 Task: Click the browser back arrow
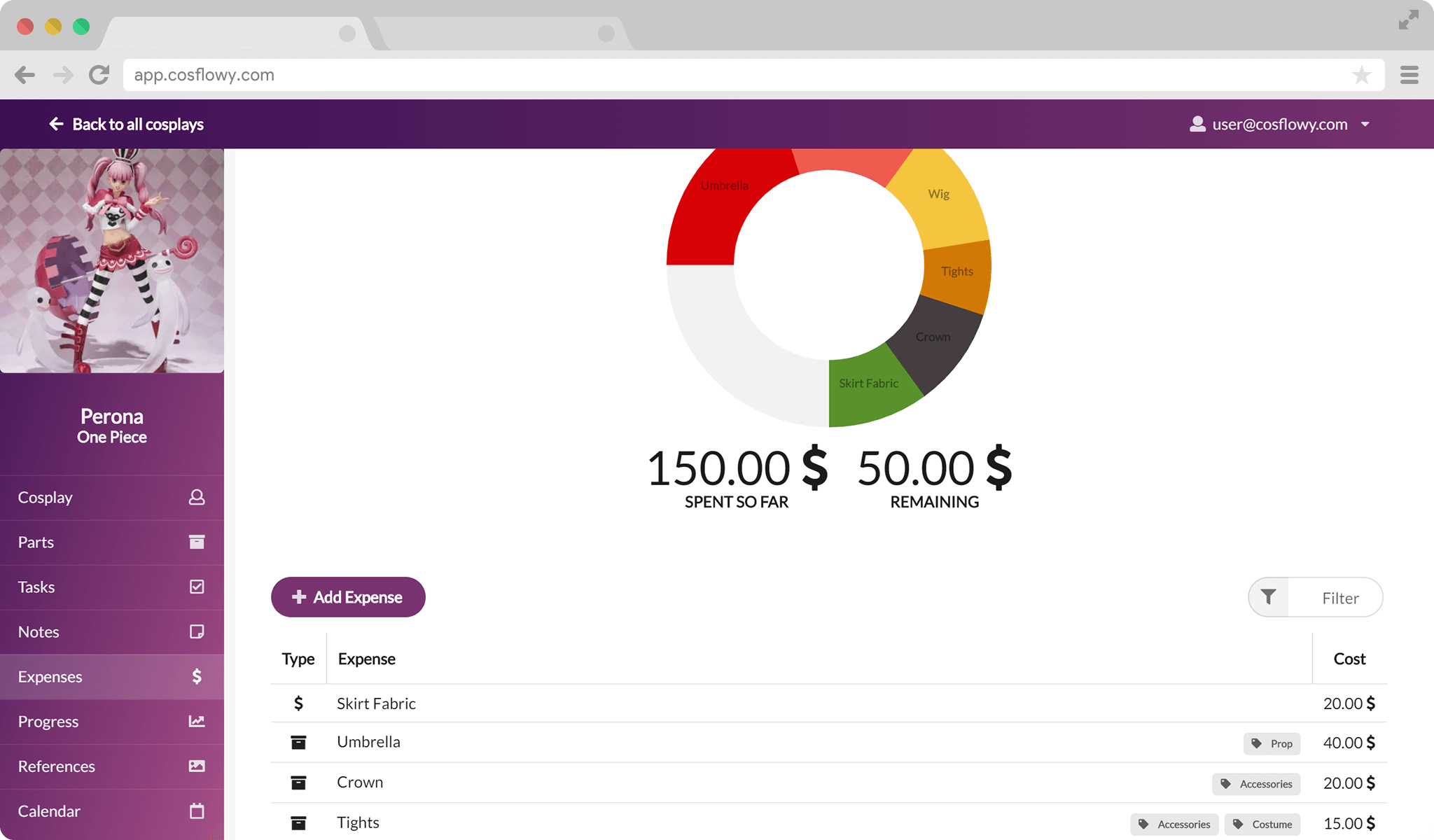[25, 75]
